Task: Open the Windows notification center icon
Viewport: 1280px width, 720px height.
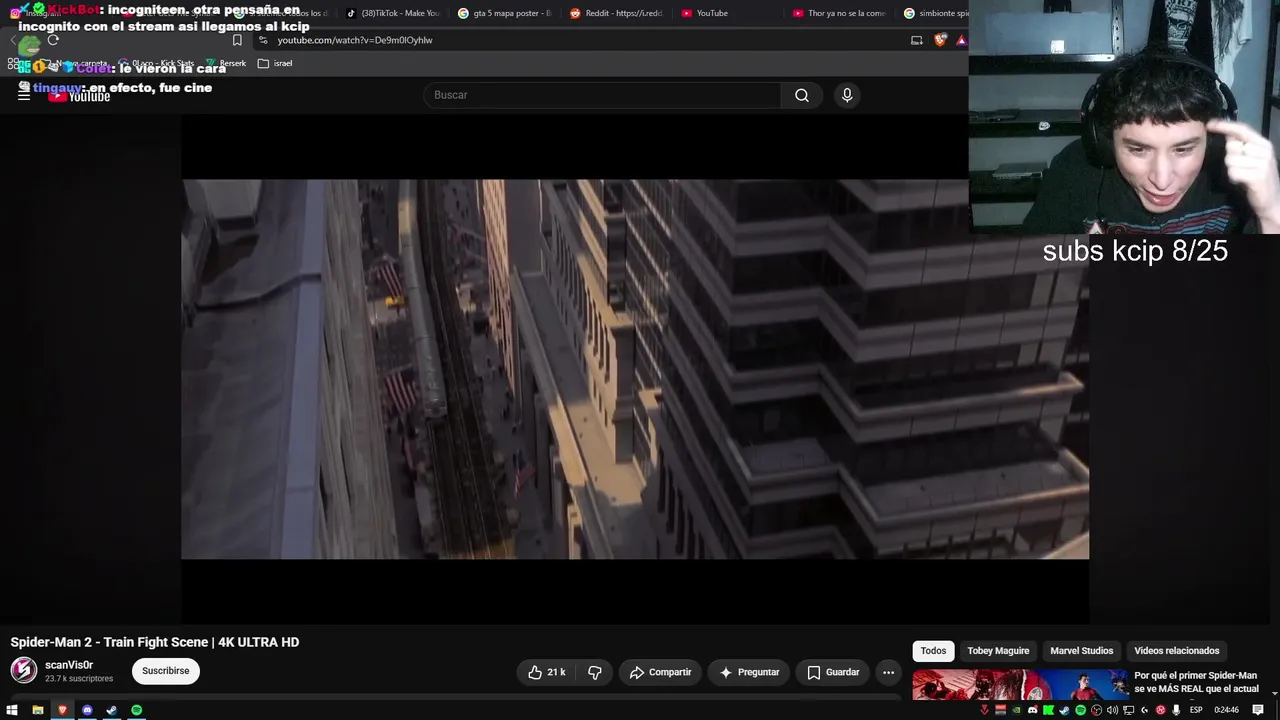Action: pos(1258,710)
